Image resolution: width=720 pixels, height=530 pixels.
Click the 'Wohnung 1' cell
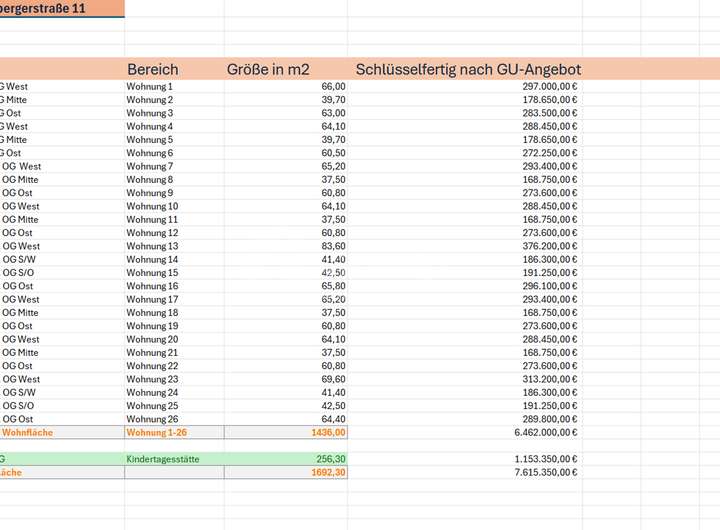point(150,87)
